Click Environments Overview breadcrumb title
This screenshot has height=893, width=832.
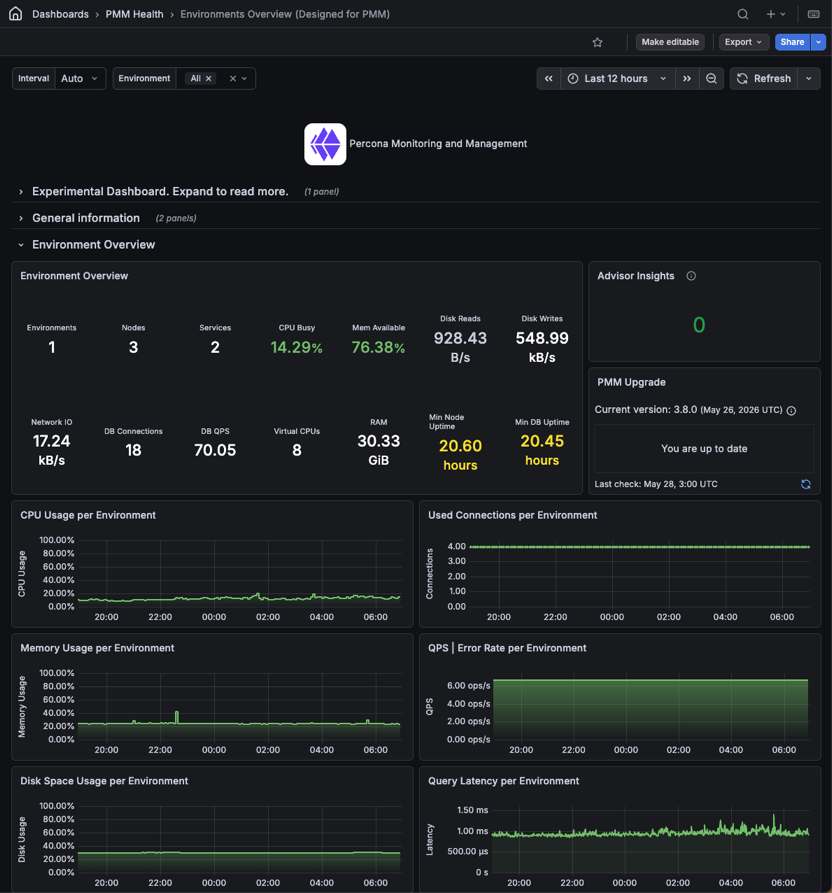[285, 14]
